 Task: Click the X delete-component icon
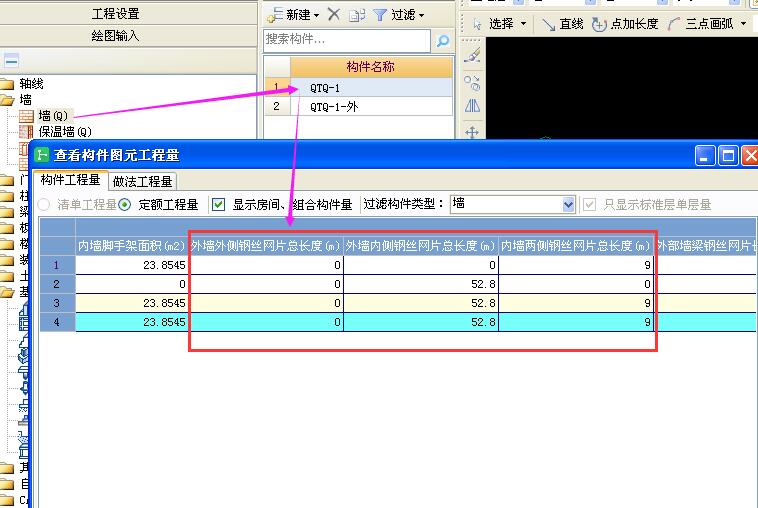(334, 15)
